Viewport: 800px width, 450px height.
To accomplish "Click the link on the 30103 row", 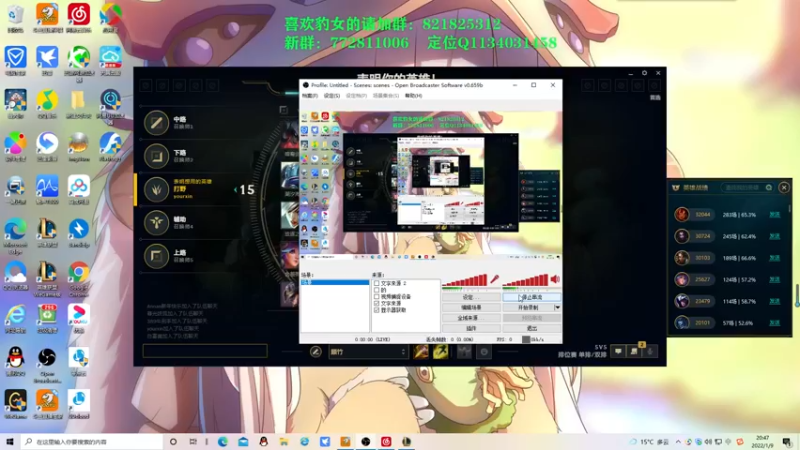I will (774, 258).
